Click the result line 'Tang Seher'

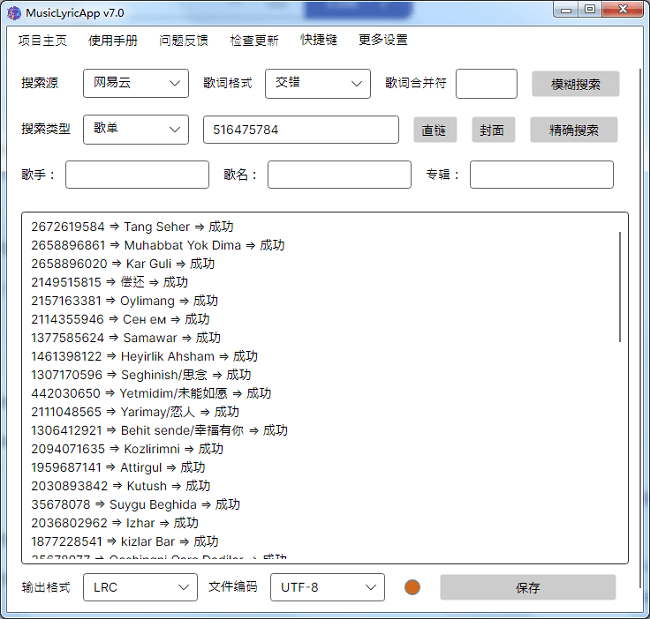tap(132, 227)
